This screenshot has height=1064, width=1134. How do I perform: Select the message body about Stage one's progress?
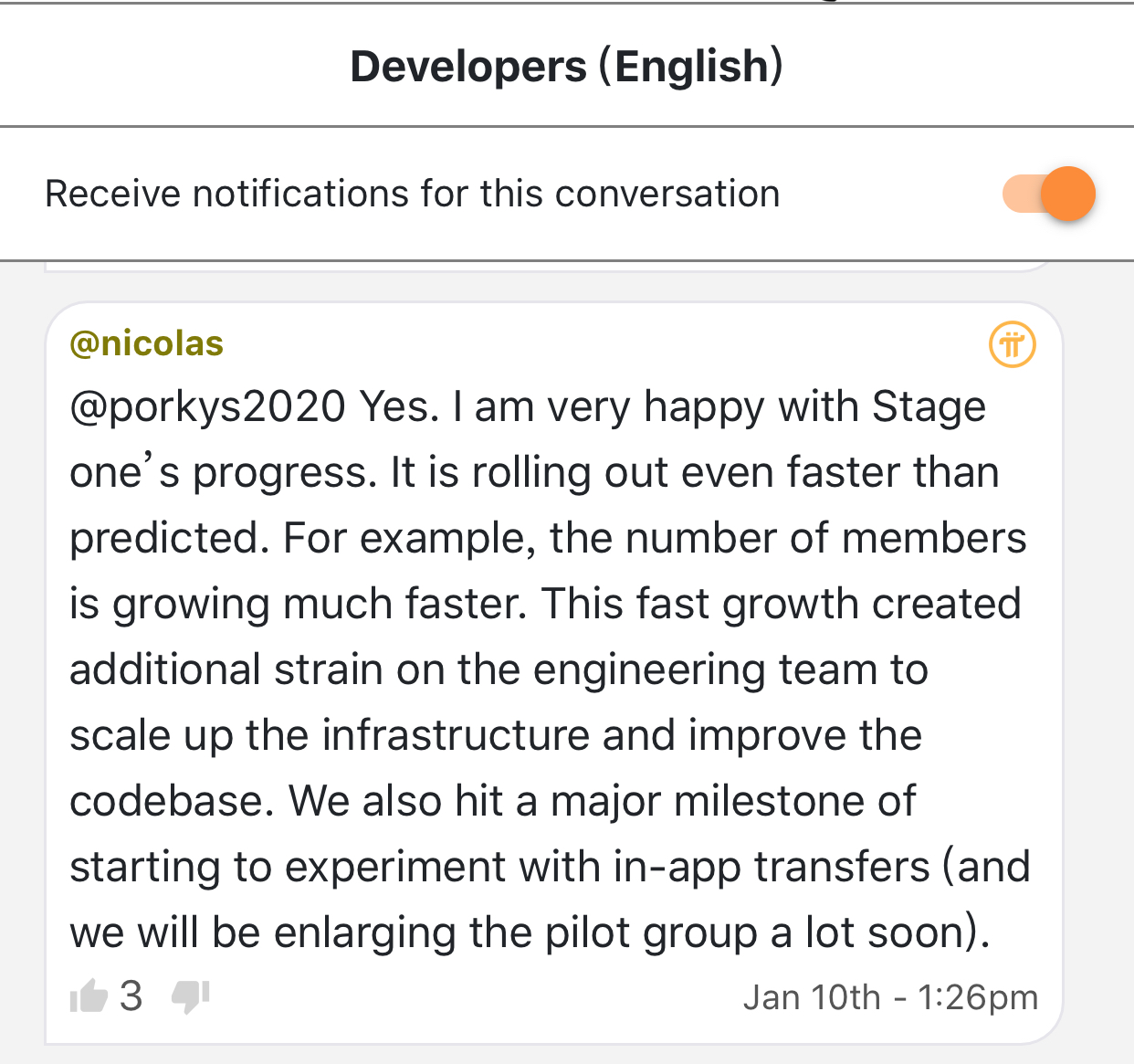pyautogui.click(x=551, y=669)
